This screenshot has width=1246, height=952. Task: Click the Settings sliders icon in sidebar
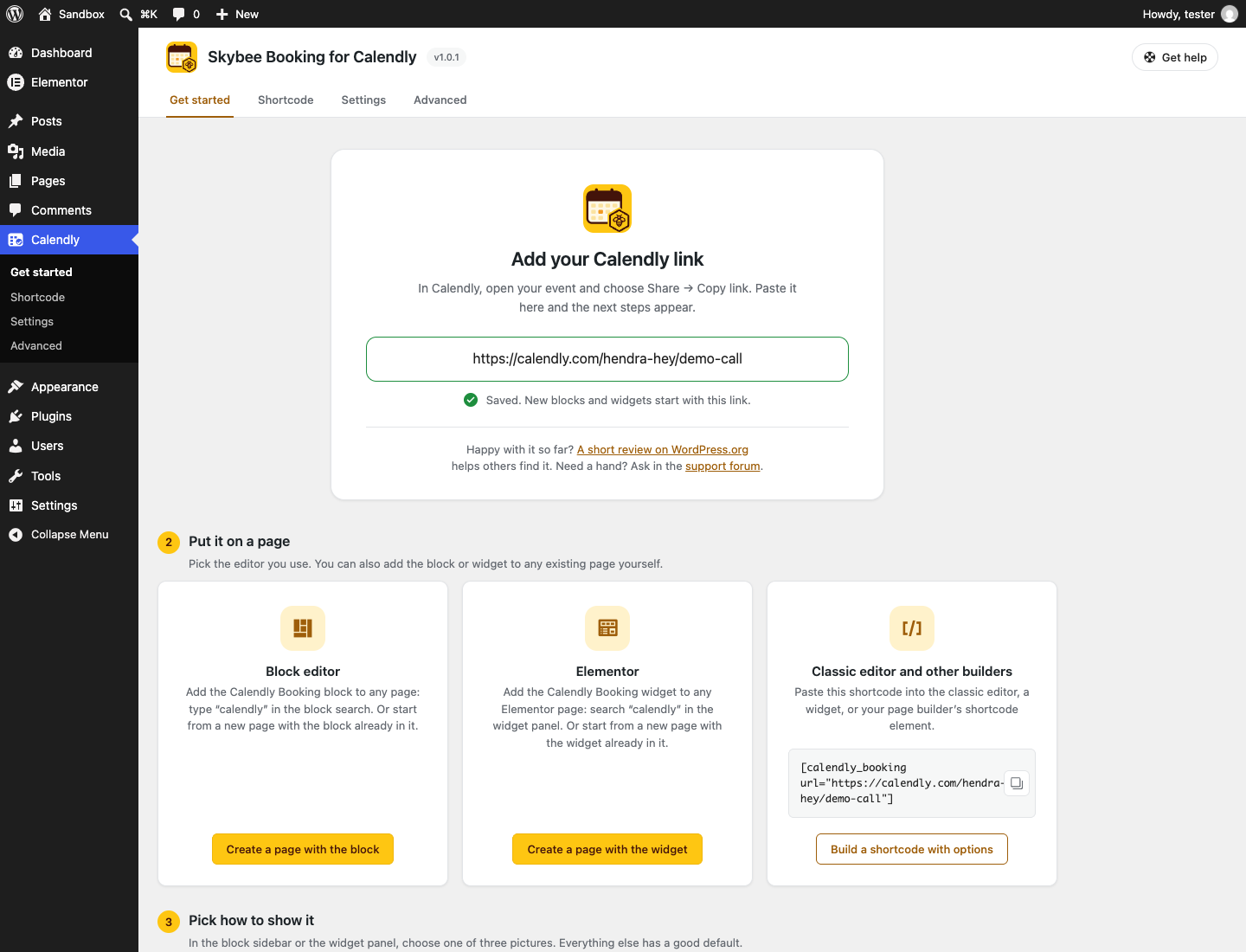16,505
